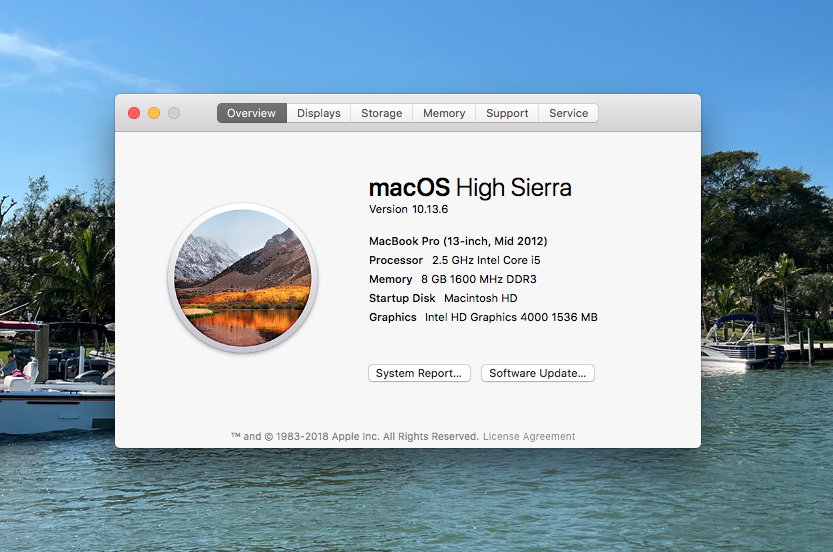Click the macOS High Sierra title
Image resolution: width=833 pixels, height=552 pixels.
(x=470, y=188)
